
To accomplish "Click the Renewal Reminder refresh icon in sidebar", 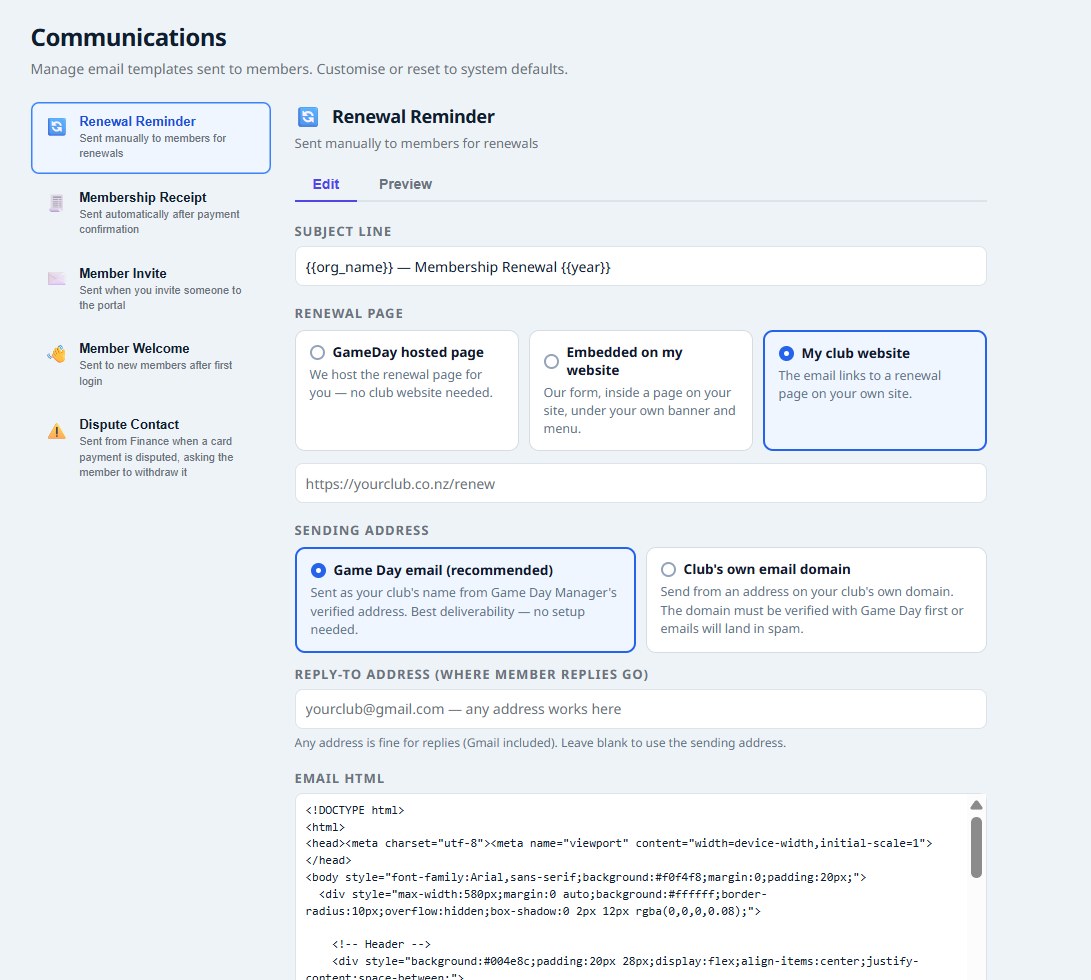I will 56,127.
